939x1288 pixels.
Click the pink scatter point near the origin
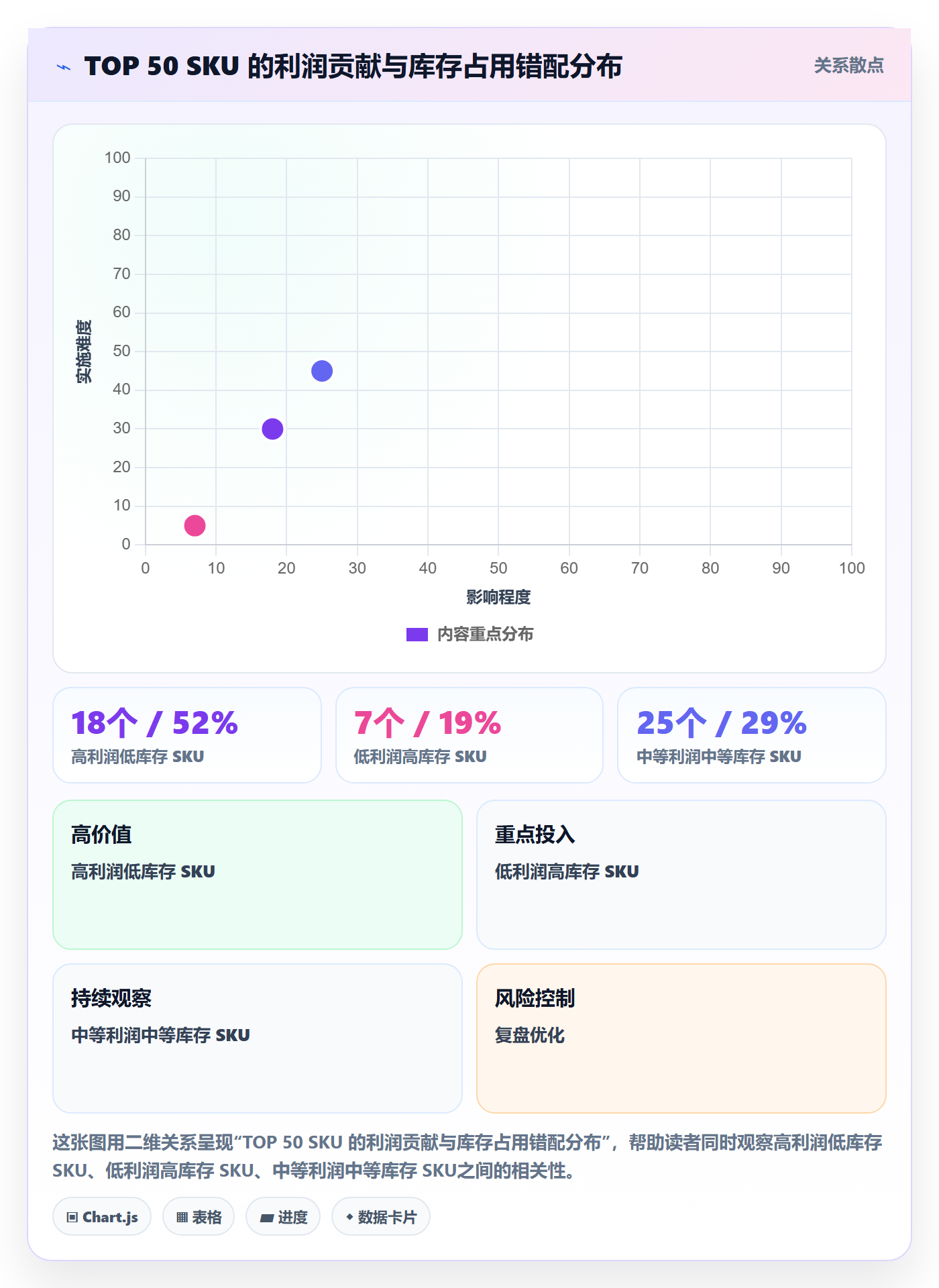(195, 525)
